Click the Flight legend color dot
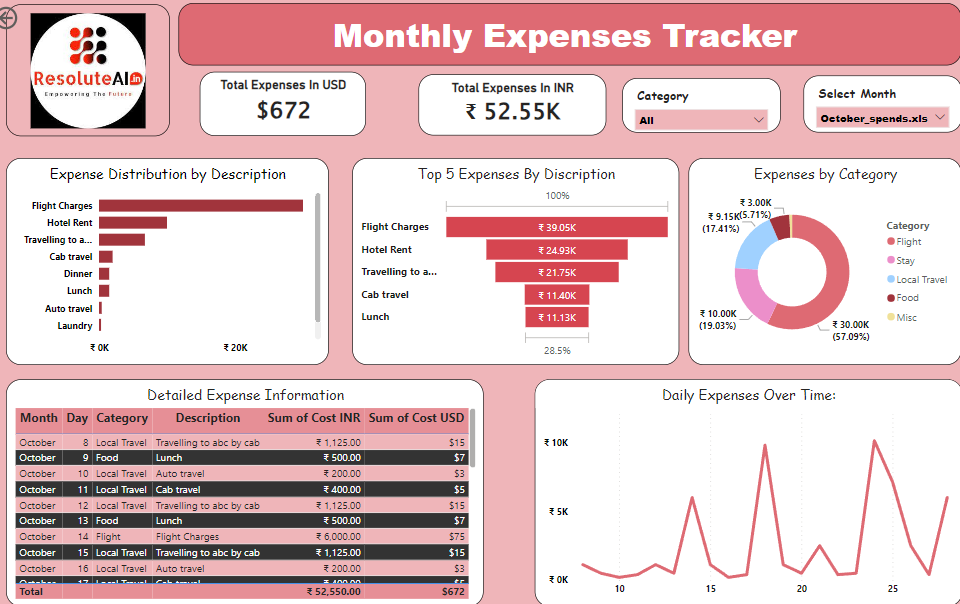Screen dimensions: 960x604 click(891, 242)
